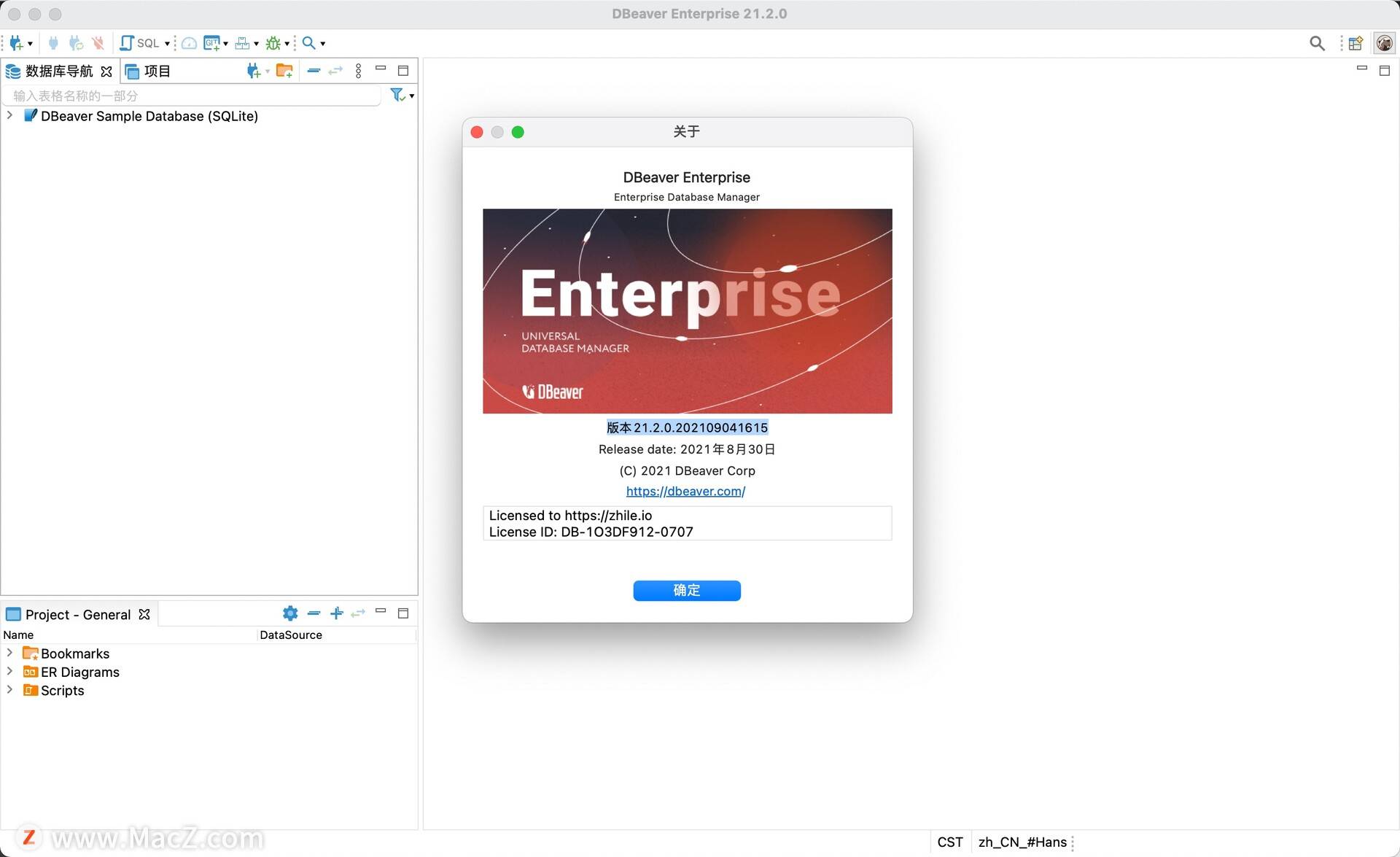The width and height of the screenshot is (1400, 857).
Task: Expand all items in Project - General
Action: click(336, 613)
